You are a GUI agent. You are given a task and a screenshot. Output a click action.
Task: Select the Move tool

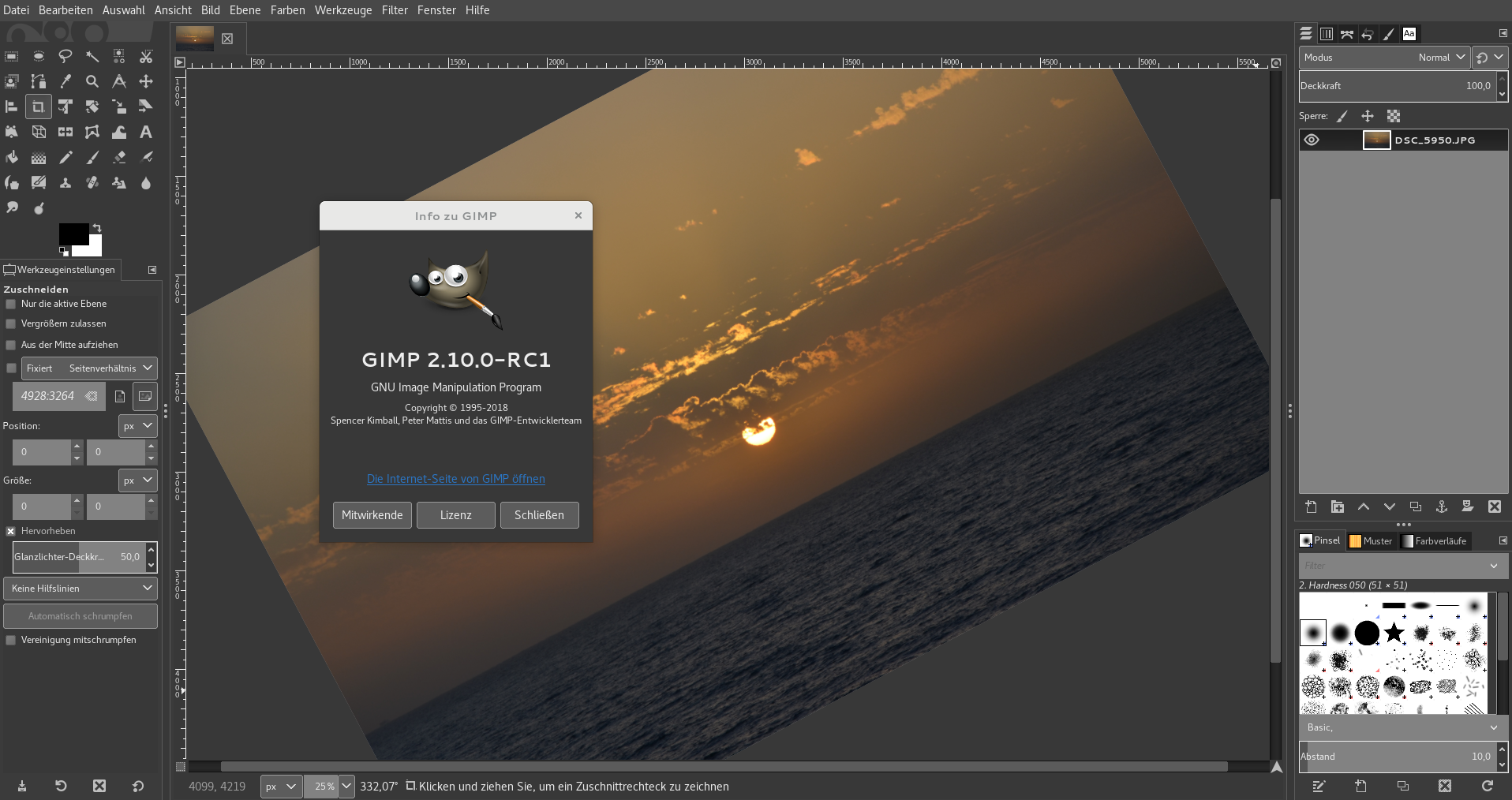tap(146, 81)
